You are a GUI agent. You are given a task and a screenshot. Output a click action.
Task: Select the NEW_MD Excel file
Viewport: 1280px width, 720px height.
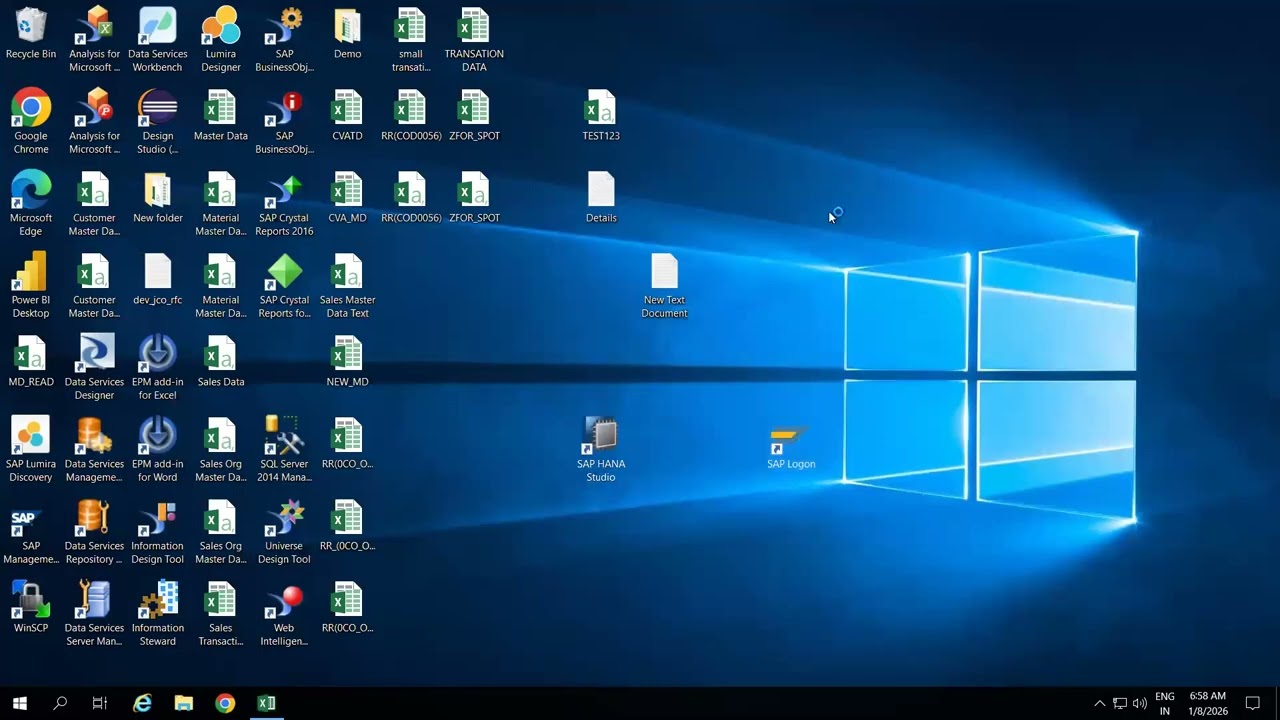[x=348, y=362]
